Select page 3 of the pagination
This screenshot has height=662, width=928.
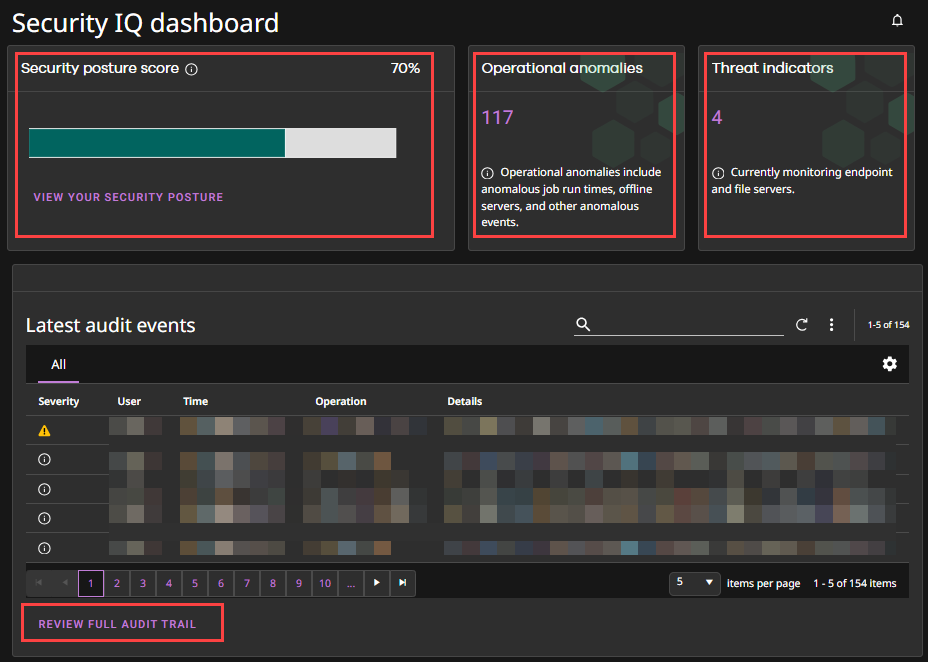click(x=142, y=583)
